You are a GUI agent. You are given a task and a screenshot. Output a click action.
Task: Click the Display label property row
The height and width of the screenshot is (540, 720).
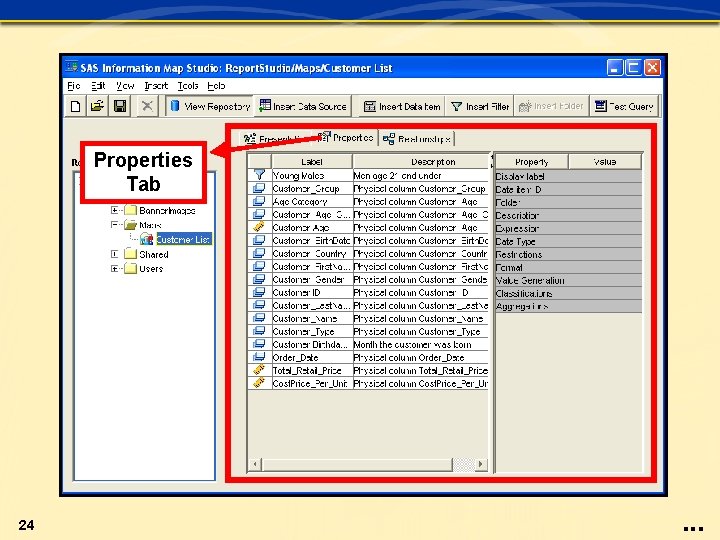pos(568,176)
